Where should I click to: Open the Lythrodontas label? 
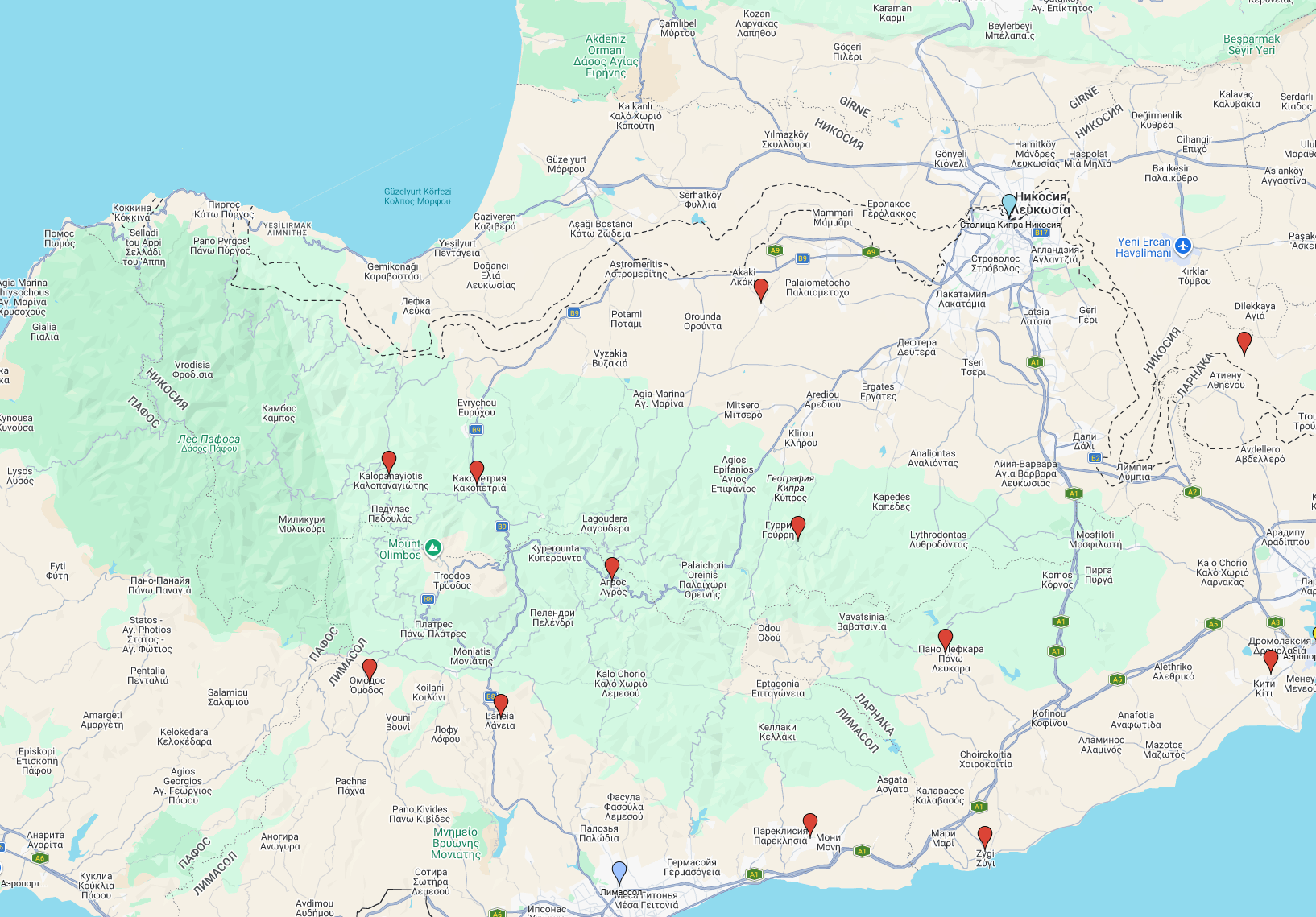coord(939,539)
